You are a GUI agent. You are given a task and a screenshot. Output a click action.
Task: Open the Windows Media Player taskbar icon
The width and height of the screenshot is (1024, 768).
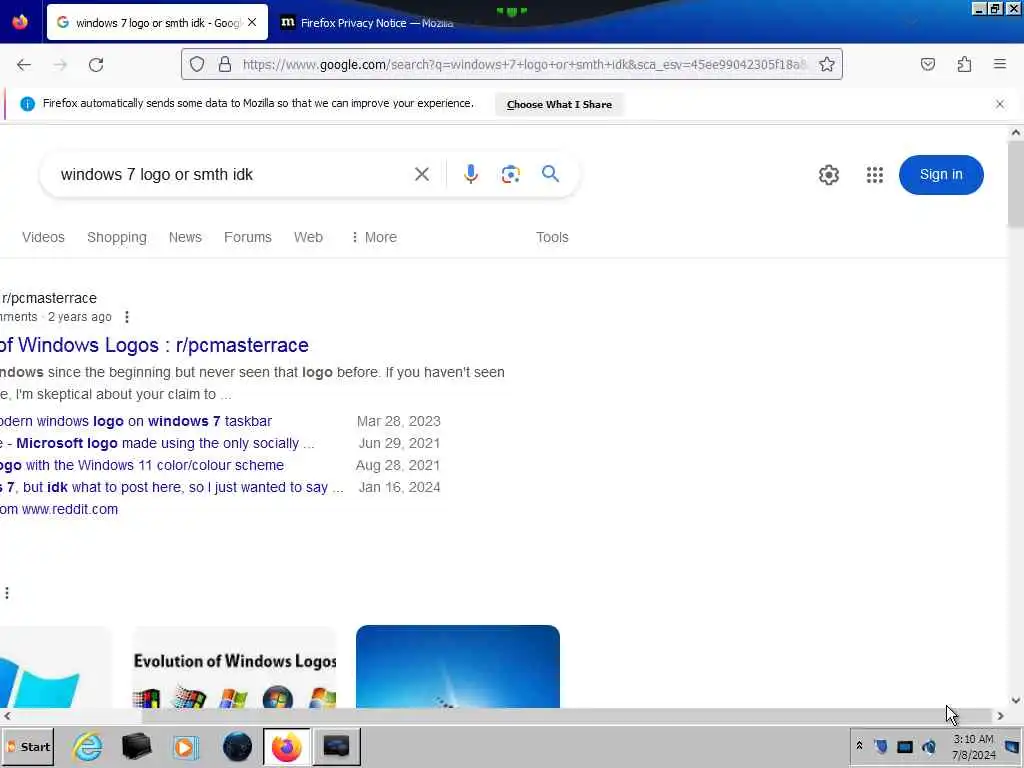(x=185, y=746)
